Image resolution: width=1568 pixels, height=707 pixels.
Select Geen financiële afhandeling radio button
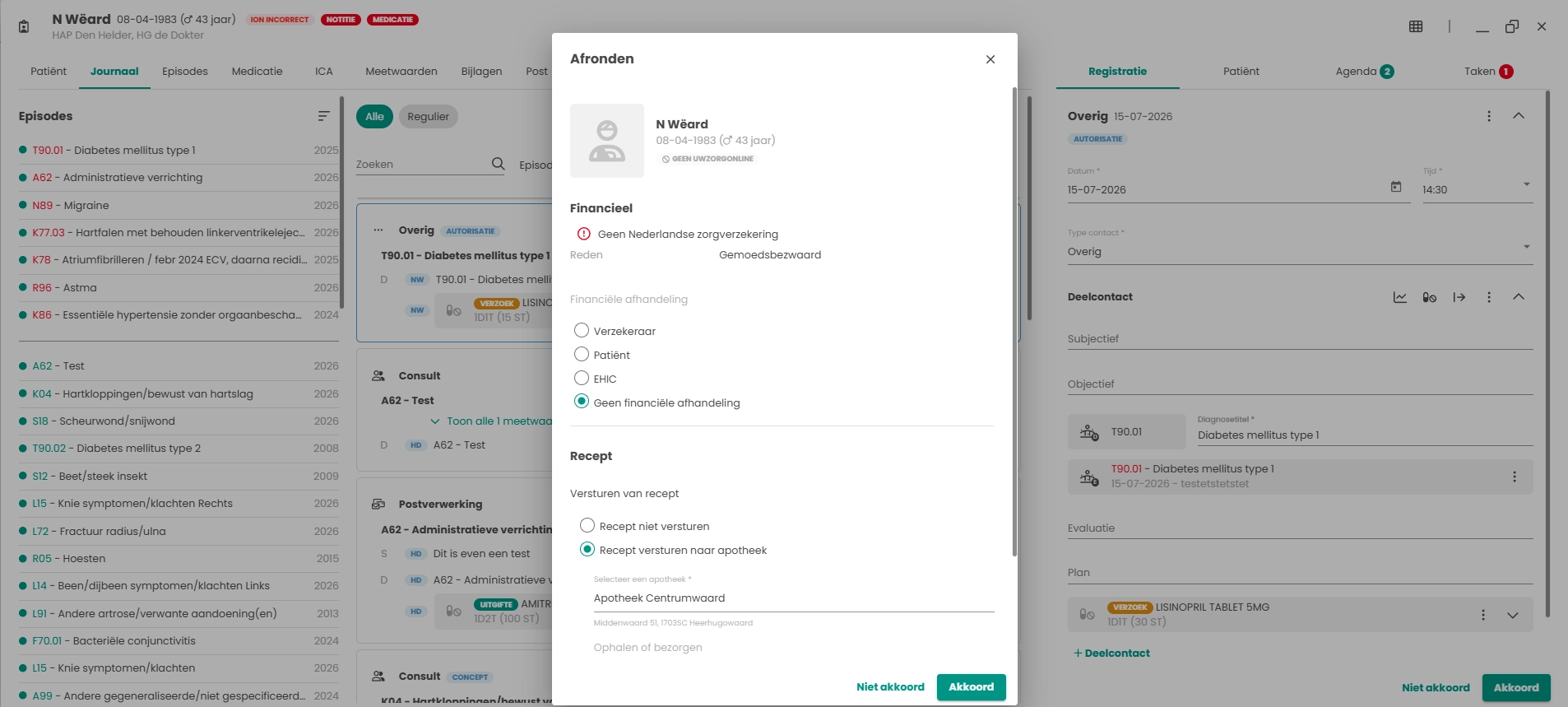coord(582,402)
